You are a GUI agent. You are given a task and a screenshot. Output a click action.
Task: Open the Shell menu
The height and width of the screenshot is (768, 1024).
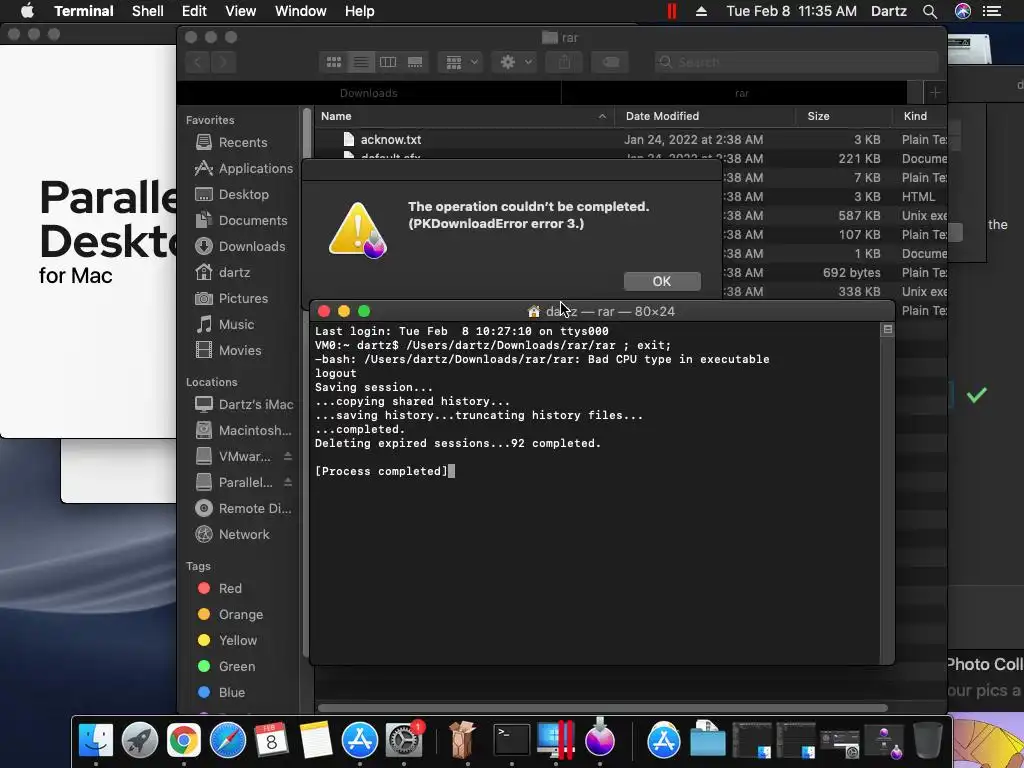point(148,11)
